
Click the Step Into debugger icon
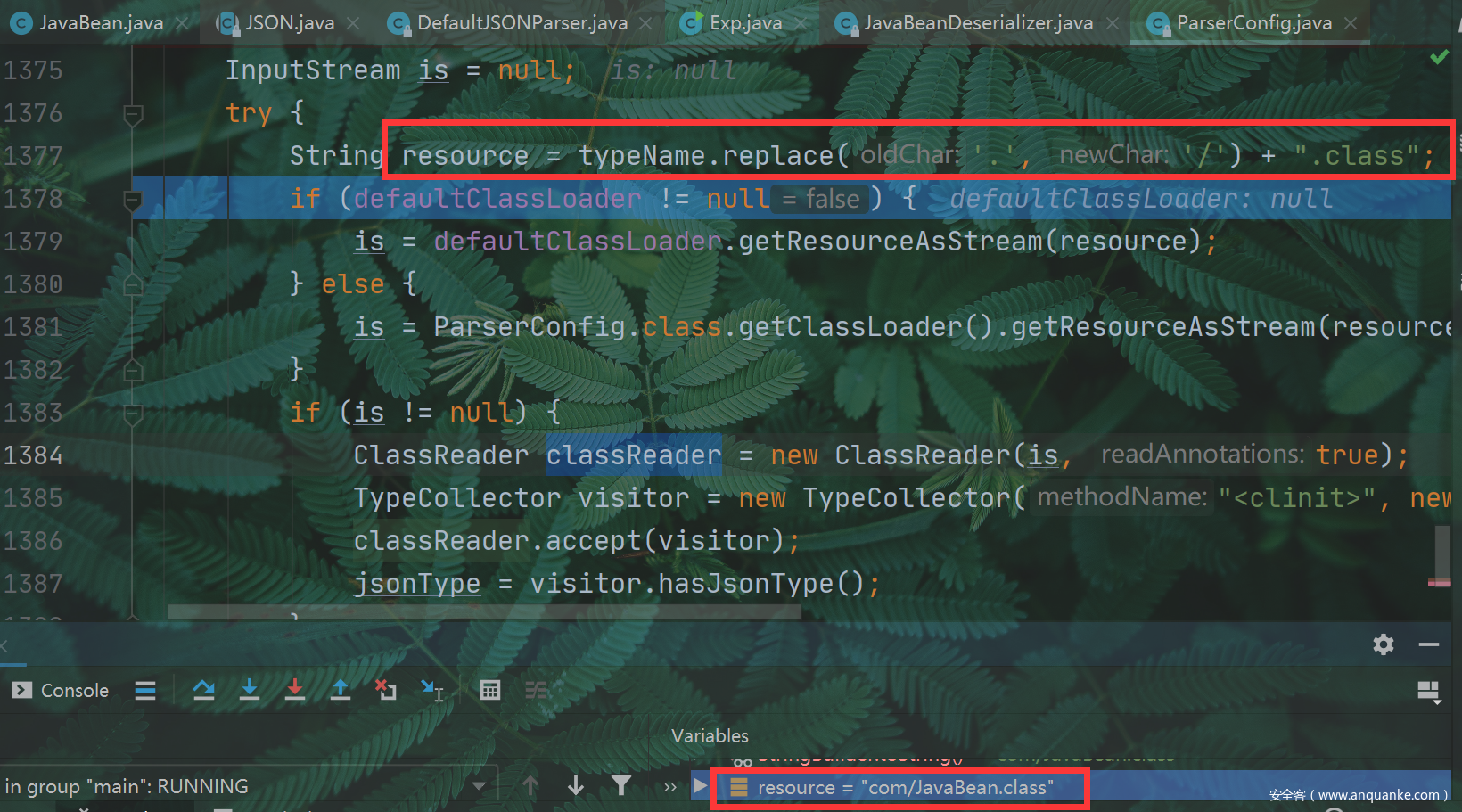pos(250,690)
